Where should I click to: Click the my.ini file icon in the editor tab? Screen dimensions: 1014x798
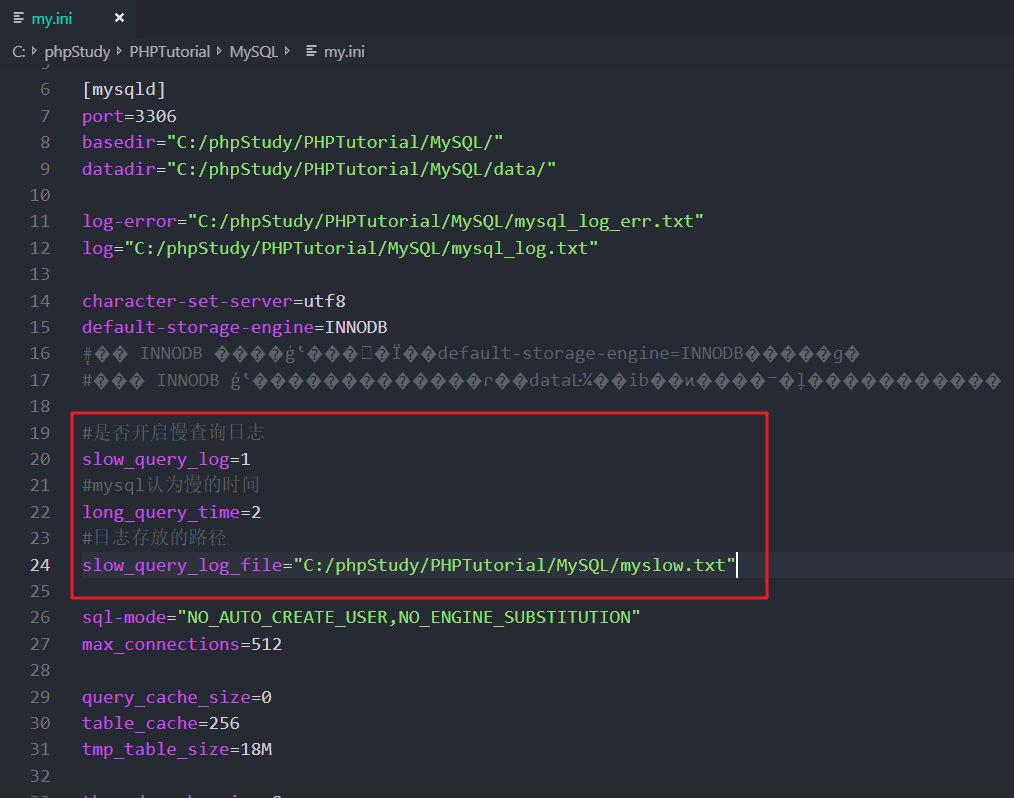[x=16, y=17]
